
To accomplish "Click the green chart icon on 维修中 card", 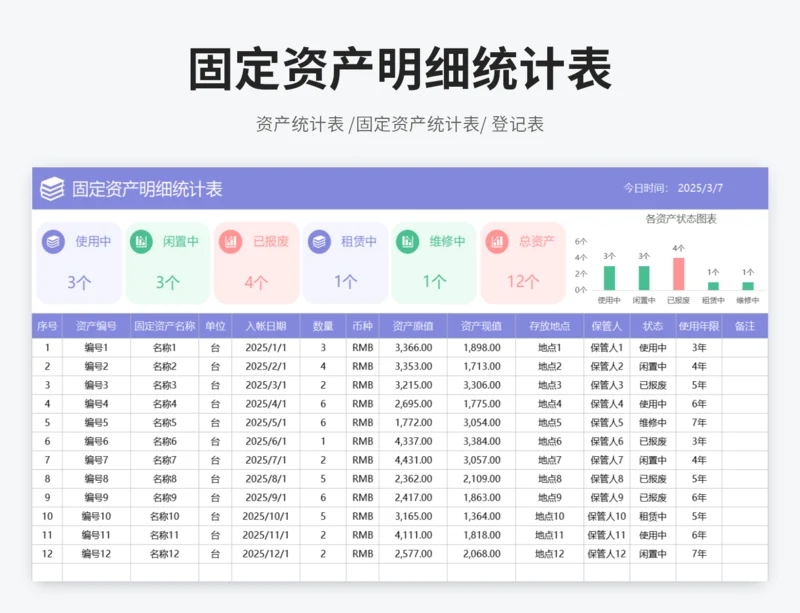I will point(408,241).
